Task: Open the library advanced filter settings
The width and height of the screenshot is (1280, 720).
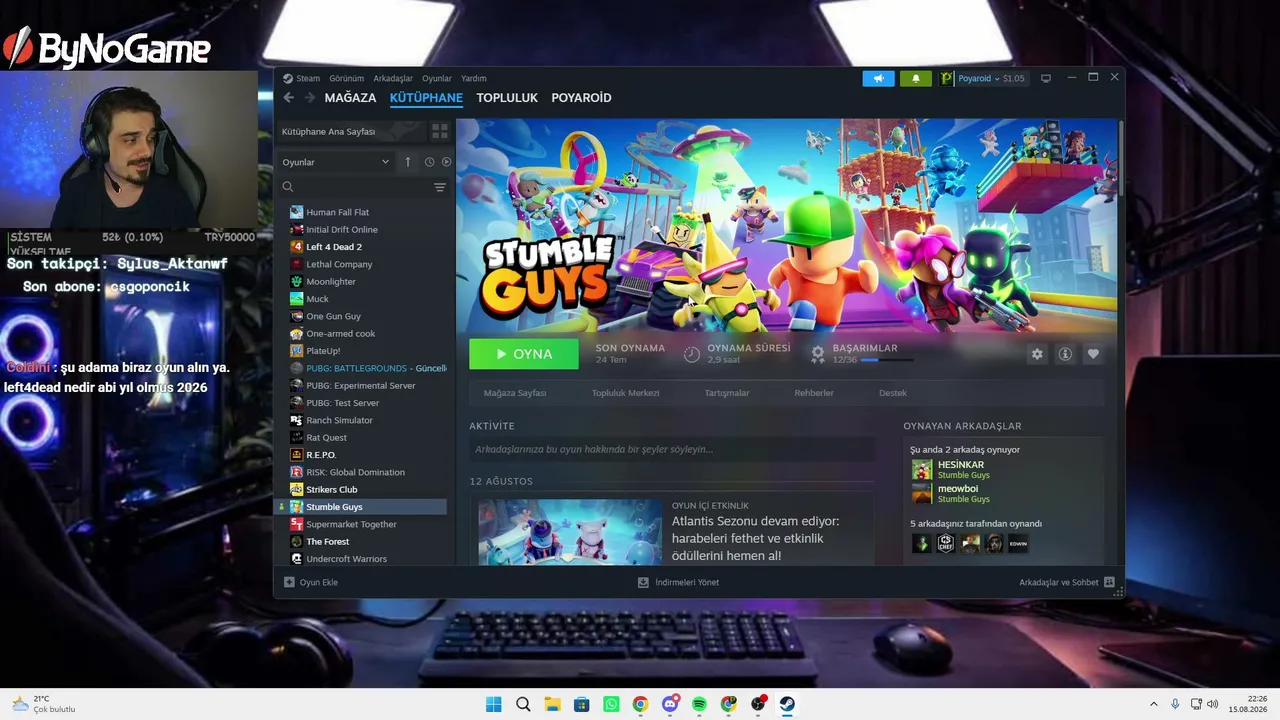Action: [439, 187]
